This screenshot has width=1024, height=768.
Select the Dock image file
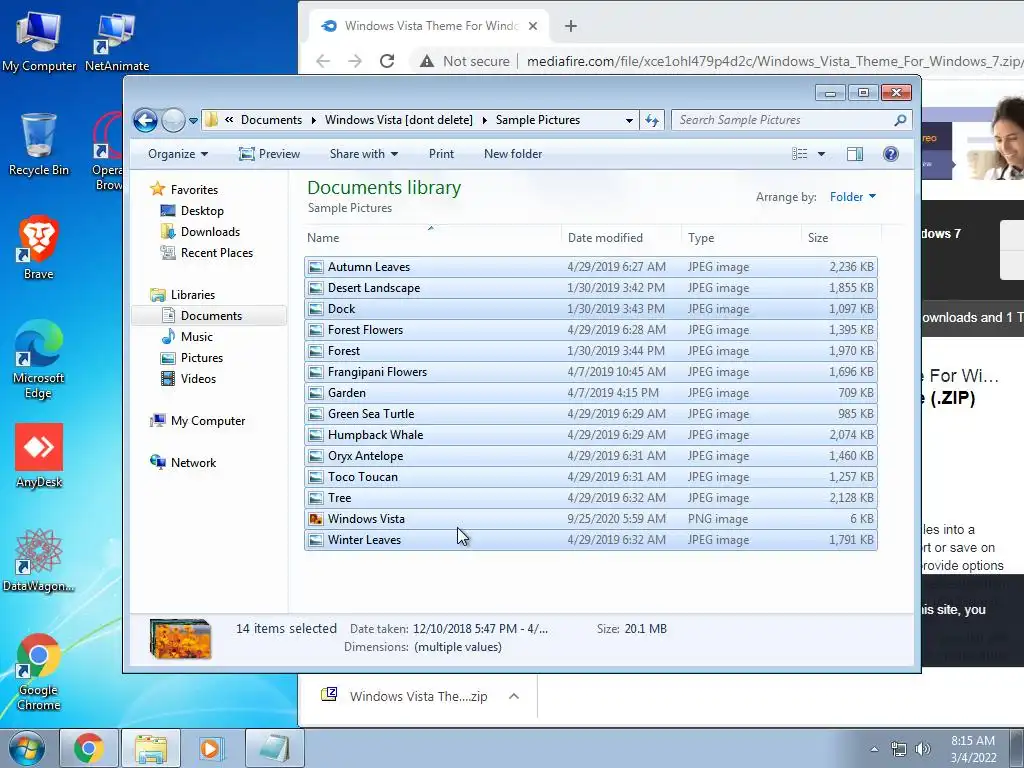590,308
